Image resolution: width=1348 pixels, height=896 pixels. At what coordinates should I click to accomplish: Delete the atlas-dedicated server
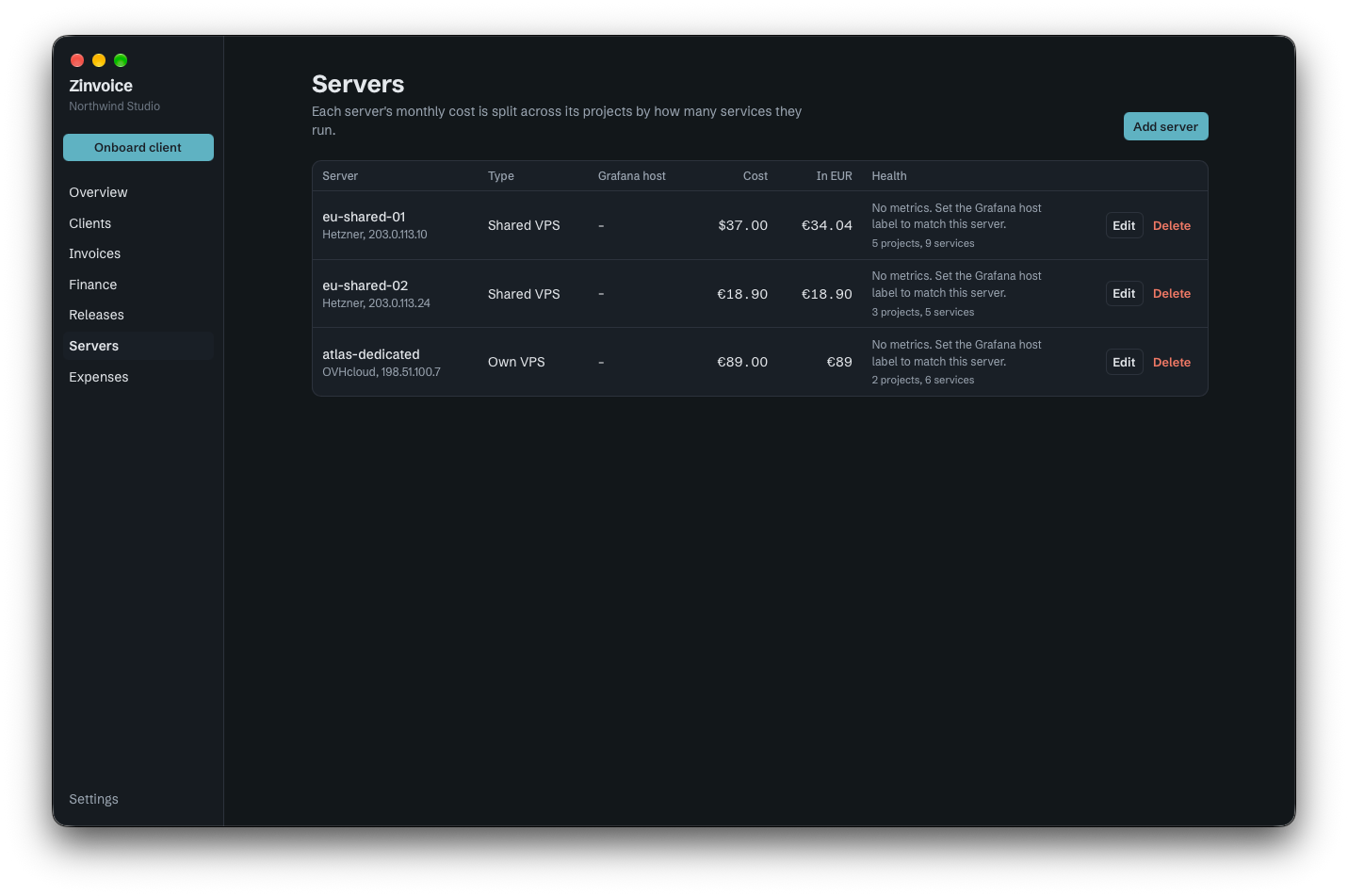pyautogui.click(x=1172, y=362)
